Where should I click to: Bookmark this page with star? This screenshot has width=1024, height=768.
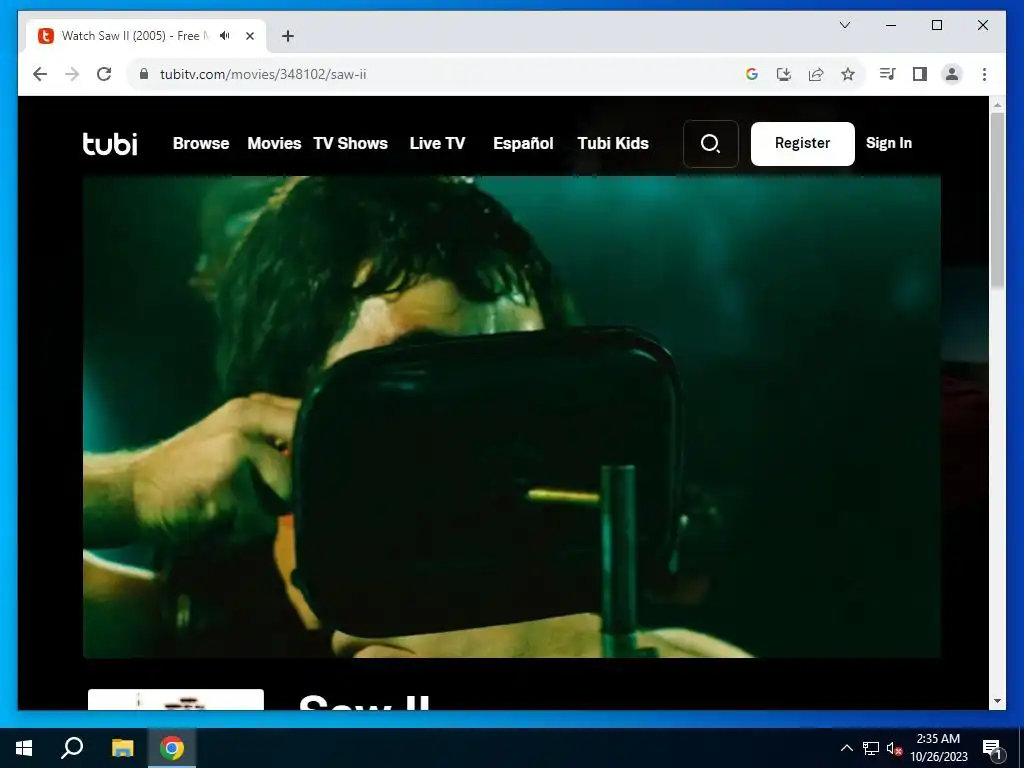pos(848,74)
